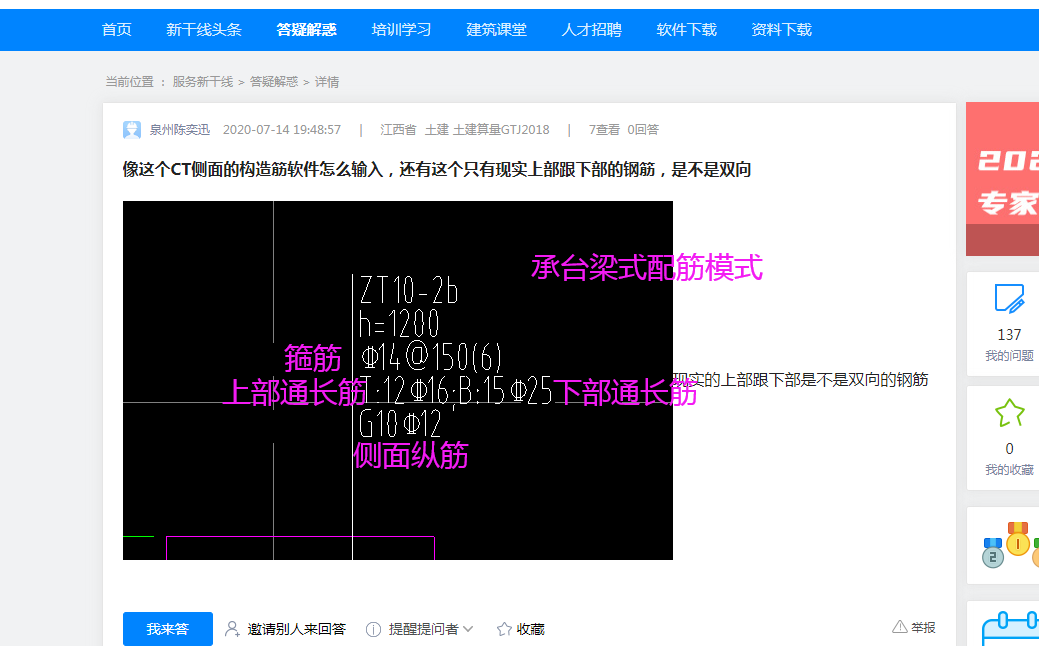
Task: Click the green star 我的收藏 icon
Action: point(1011,411)
